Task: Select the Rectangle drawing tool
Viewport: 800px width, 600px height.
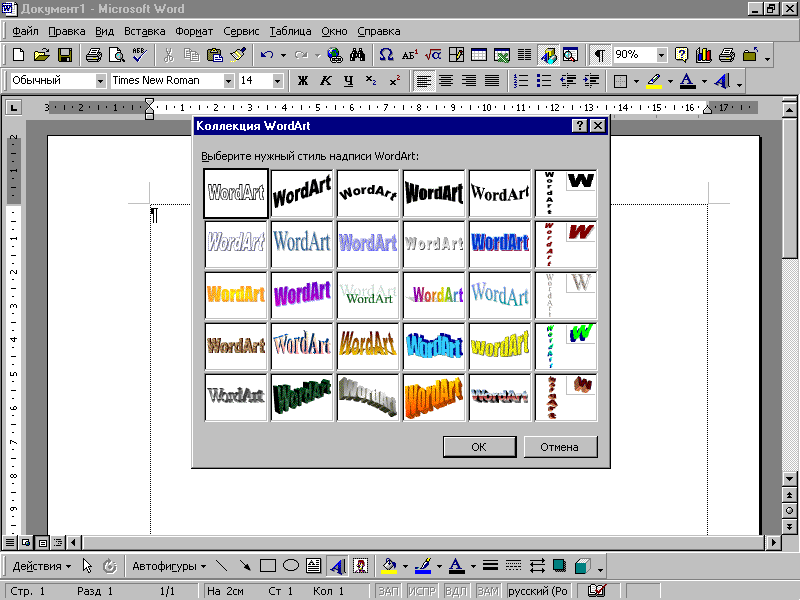Action: 268,566
